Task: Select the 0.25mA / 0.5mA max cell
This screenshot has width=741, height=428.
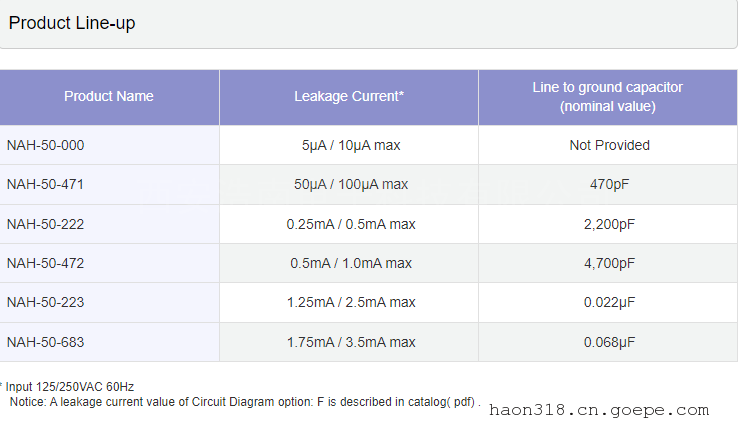Action: 350,224
